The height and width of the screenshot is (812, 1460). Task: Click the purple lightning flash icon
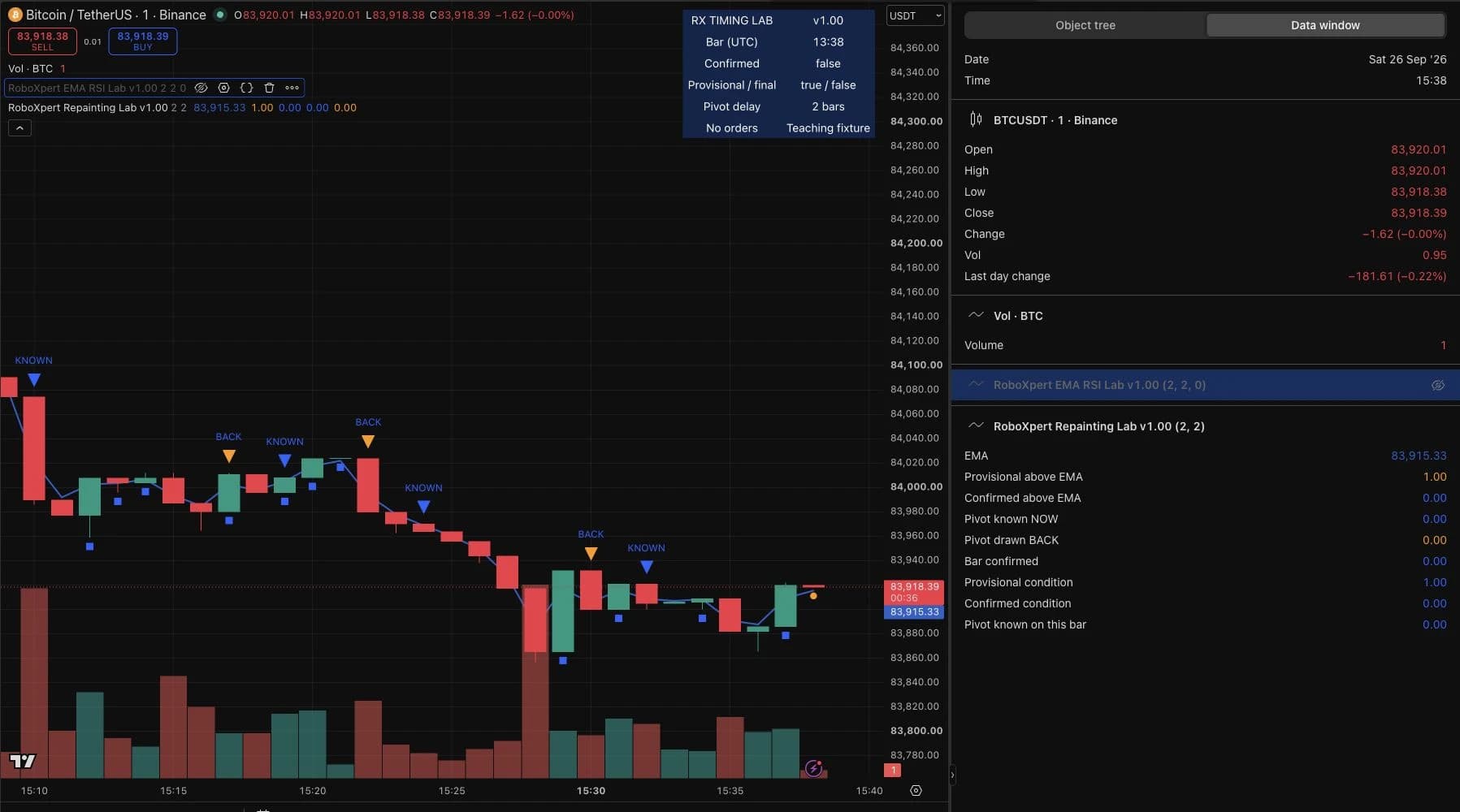tap(813, 768)
